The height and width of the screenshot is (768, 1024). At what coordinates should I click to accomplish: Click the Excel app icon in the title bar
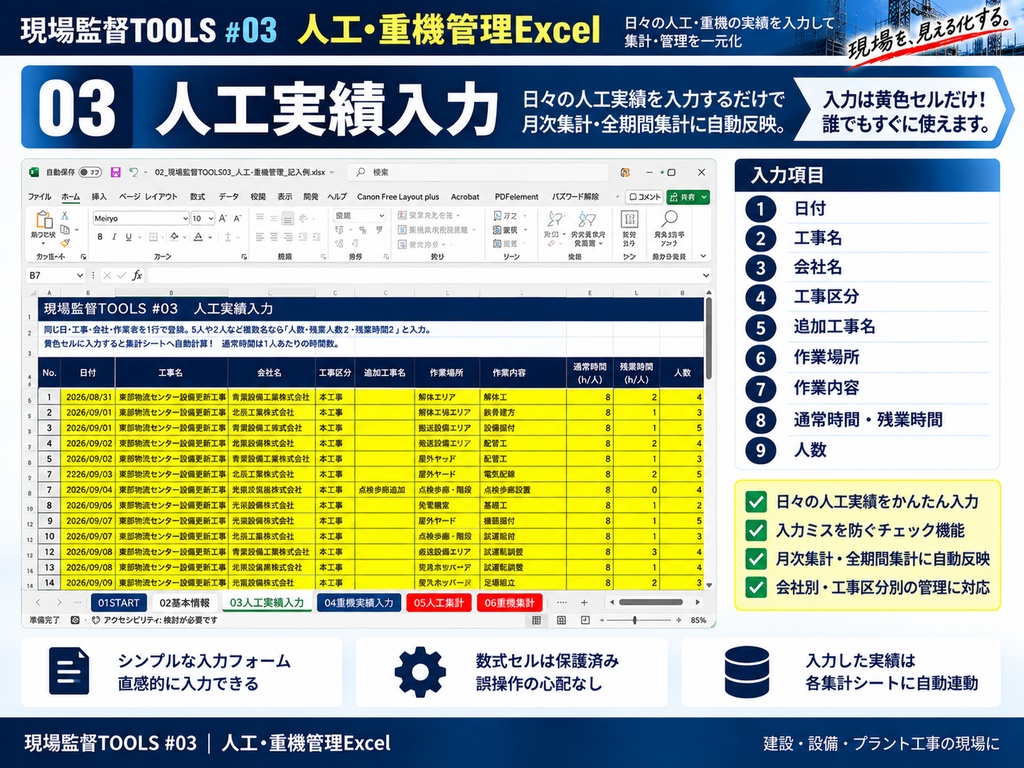click(33, 172)
